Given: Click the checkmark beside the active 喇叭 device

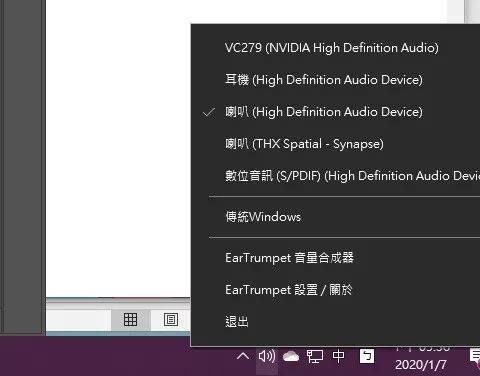Looking at the screenshot, I should [x=209, y=112].
